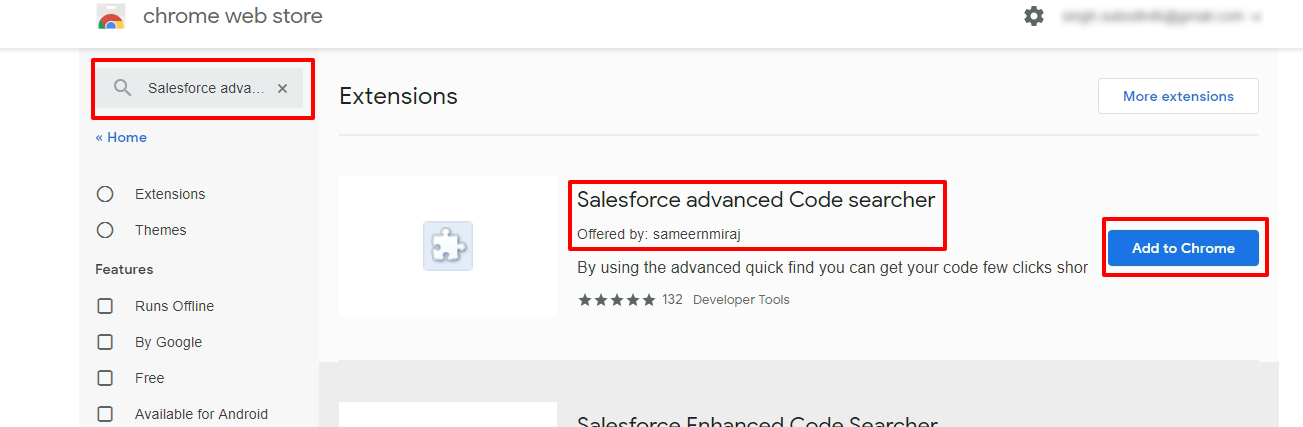Click the More extensions button
Screen dimensions: 1303x427
pos(1178,96)
